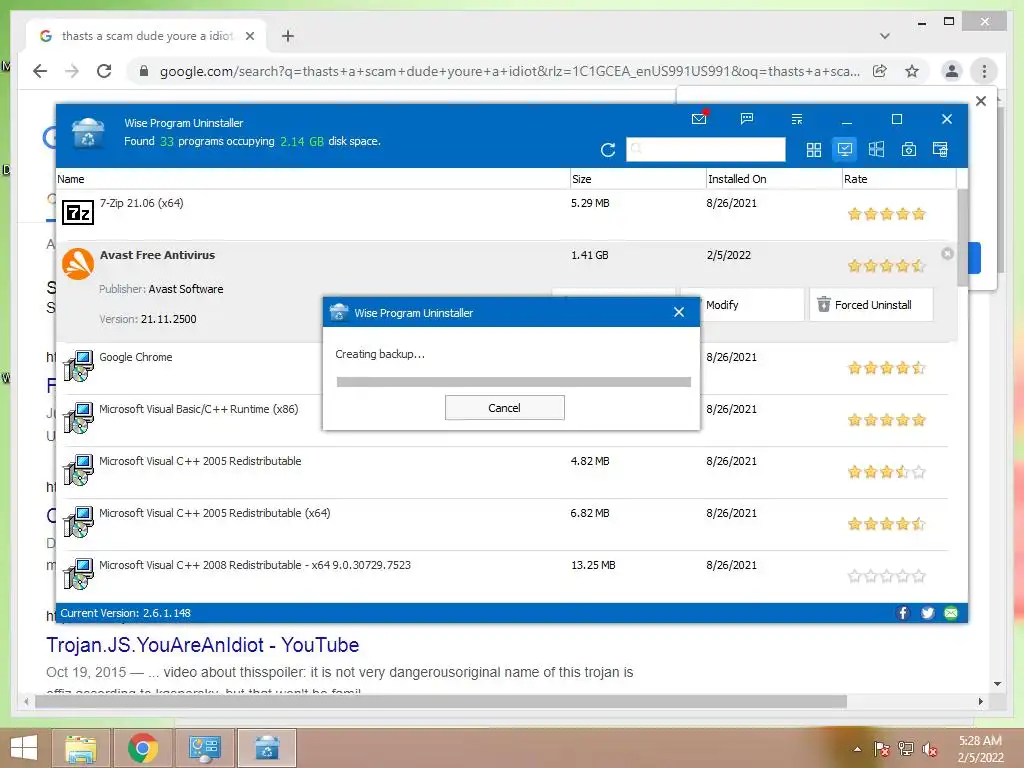Reload the Chrome page
Image resolution: width=1024 pixels, height=768 pixels.
(x=104, y=71)
